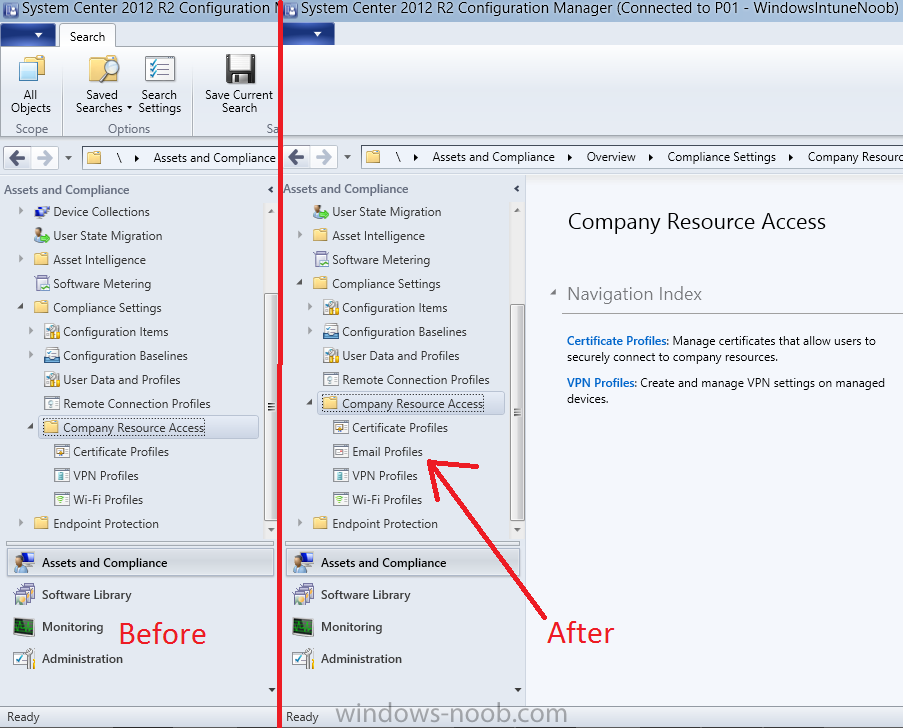Open Monitoring workspace in right window
903x728 pixels.
(x=403, y=627)
